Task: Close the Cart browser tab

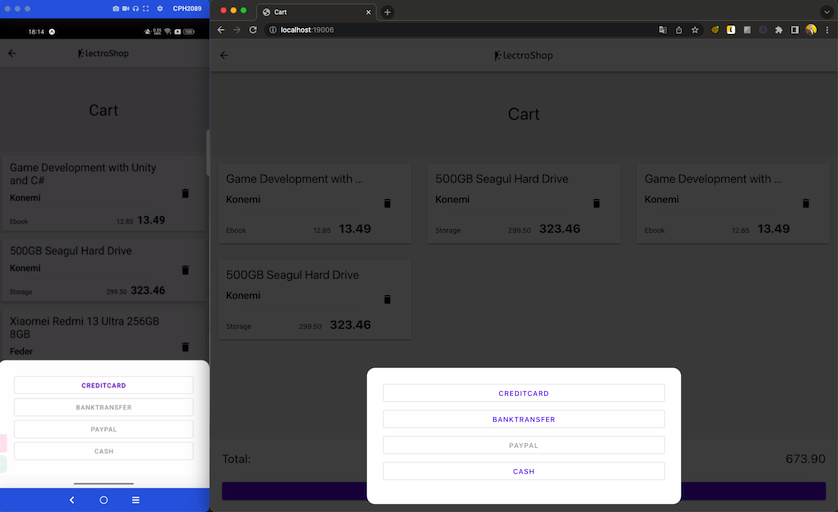Action: 368,12
